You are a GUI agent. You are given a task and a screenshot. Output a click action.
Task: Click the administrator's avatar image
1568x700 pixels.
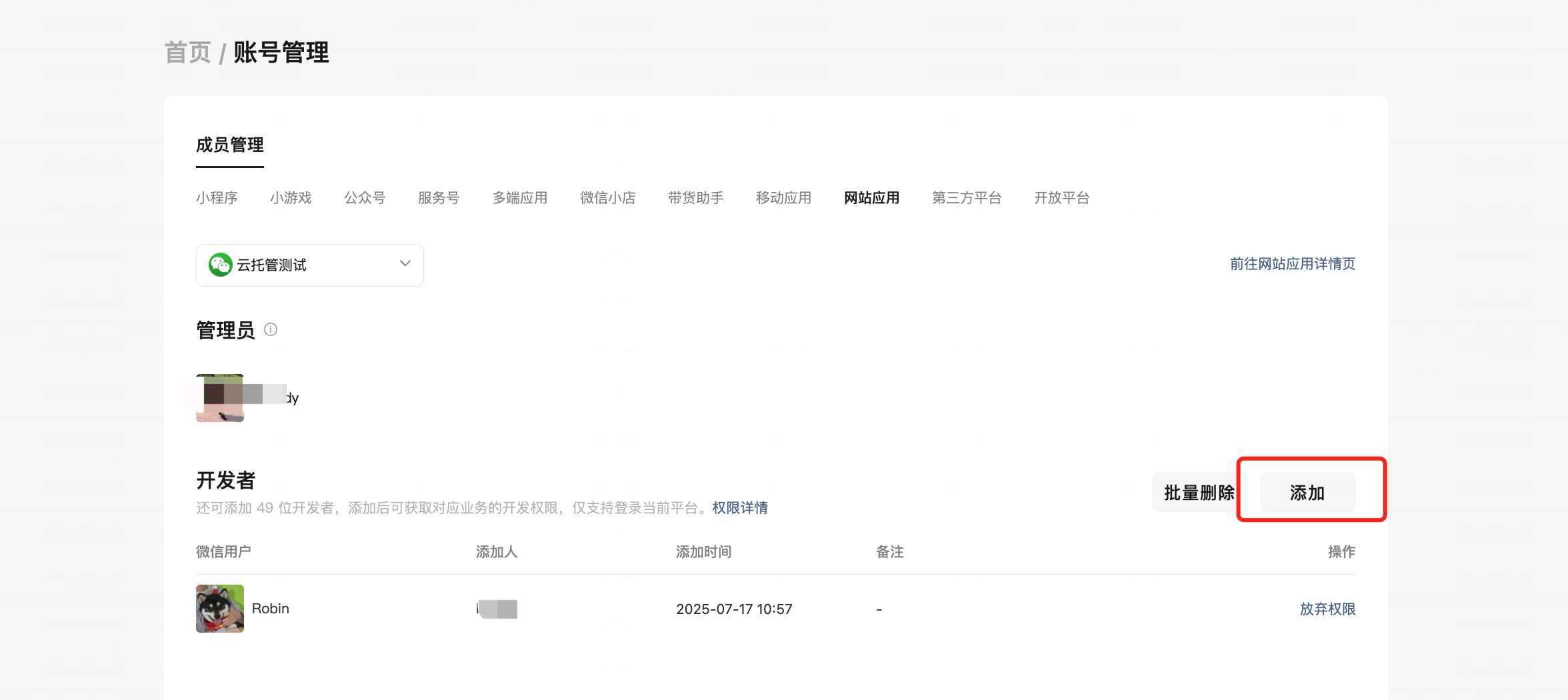pyautogui.click(x=220, y=398)
